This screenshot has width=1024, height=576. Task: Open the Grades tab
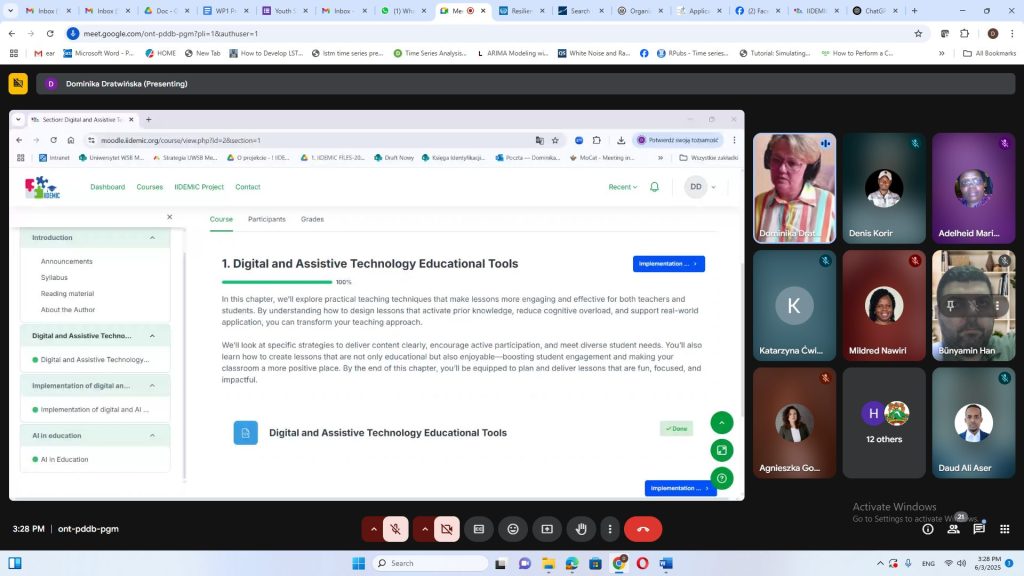click(312, 219)
